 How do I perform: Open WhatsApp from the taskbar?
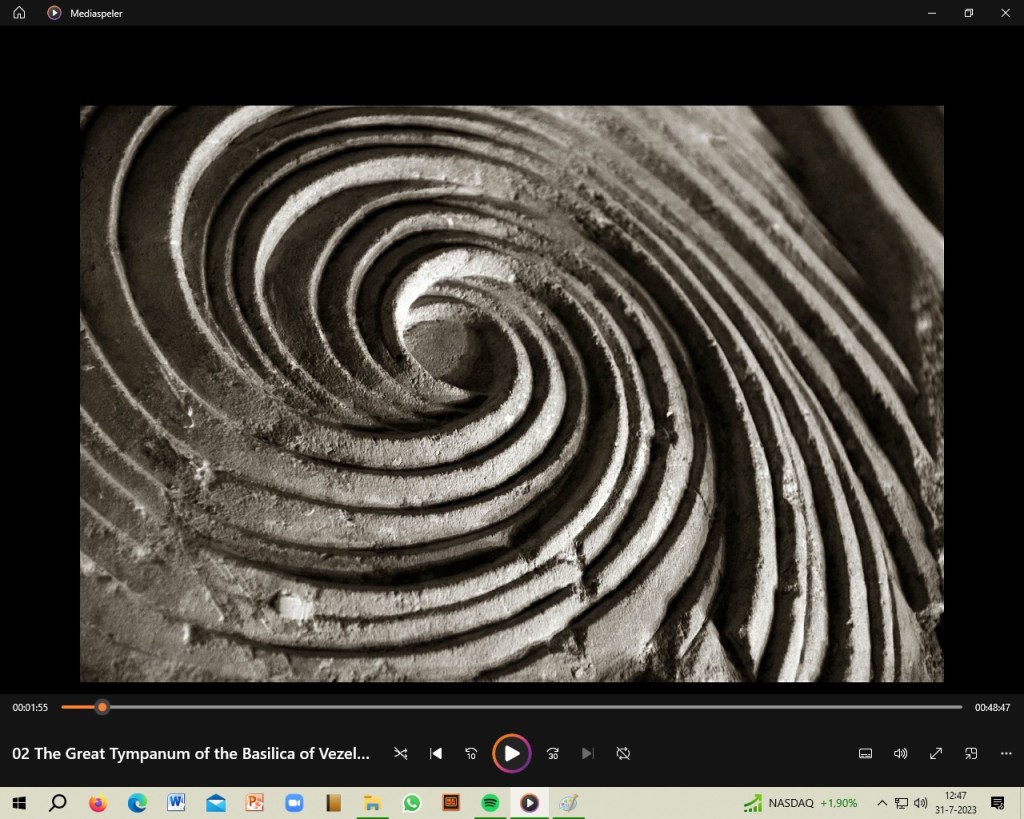(412, 803)
